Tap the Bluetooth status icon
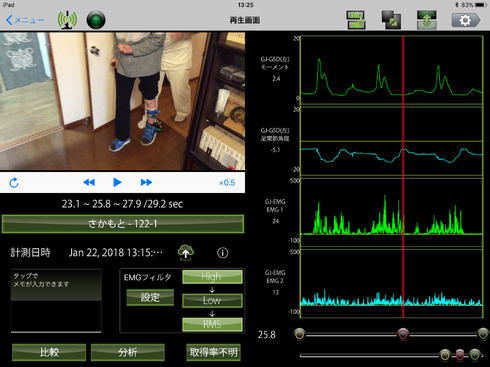The height and width of the screenshot is (367, 490). 457,5
